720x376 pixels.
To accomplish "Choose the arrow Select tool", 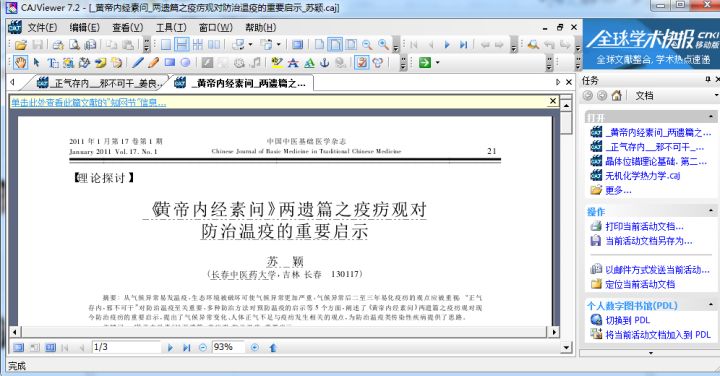I will 36,62.
